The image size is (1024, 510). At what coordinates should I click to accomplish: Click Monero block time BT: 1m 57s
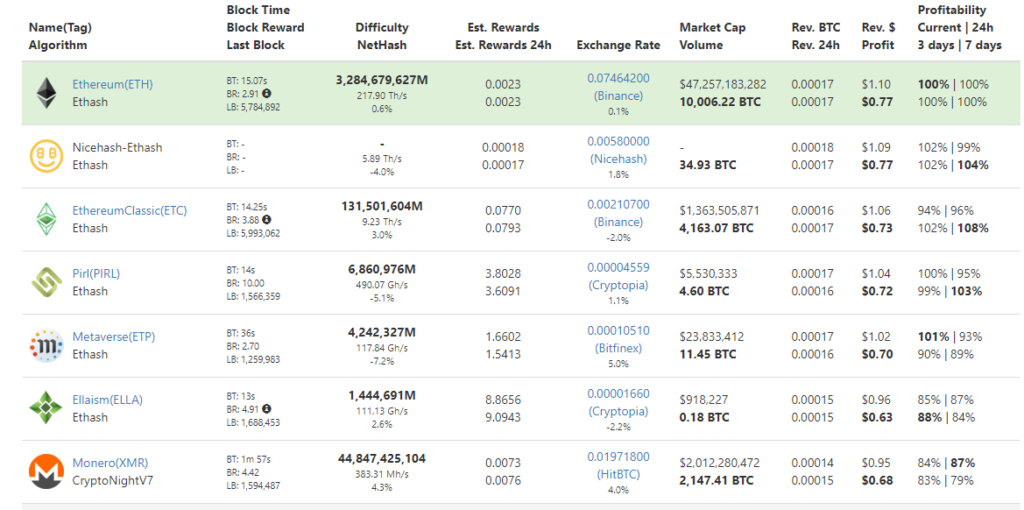point(248,461)
